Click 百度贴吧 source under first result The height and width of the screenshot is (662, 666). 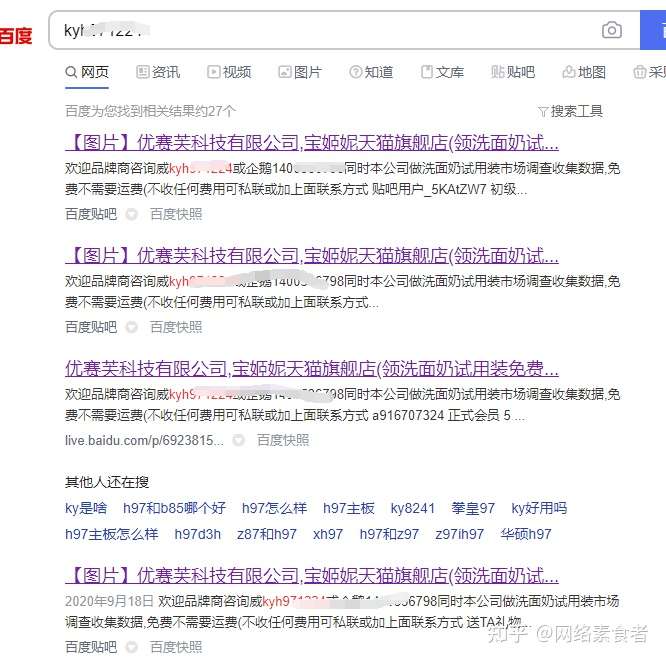coord(91,214)
